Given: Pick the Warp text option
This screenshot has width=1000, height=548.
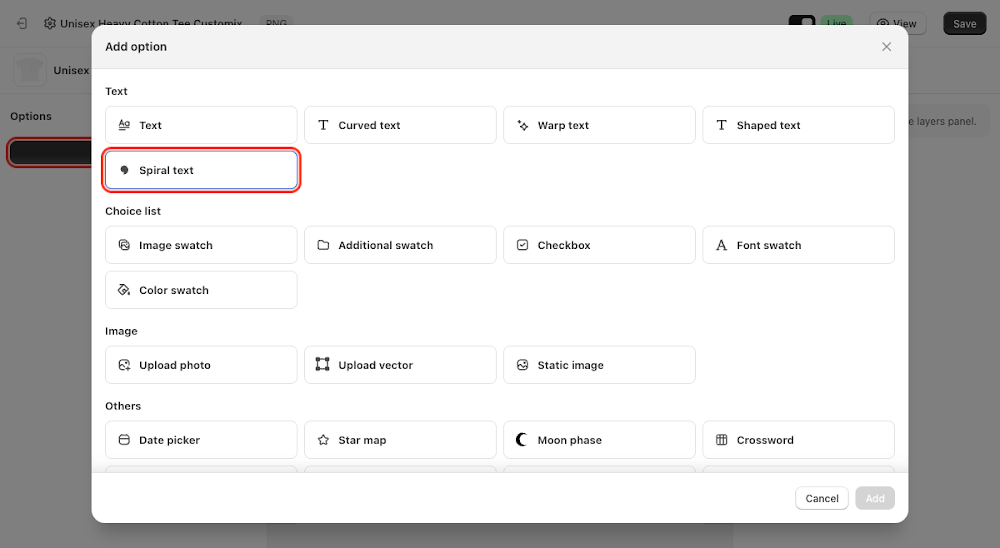Looking at the screenshot, I should click(x=599, y=125).
